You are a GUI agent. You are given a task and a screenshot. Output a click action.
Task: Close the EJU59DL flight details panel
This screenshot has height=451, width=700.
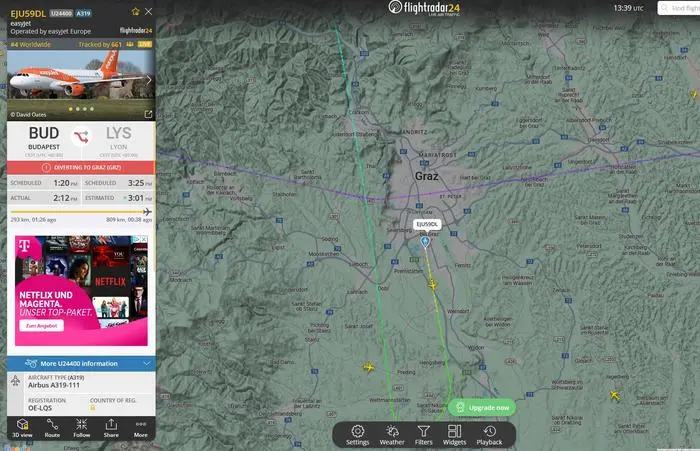pyautogui.click(x=149, y=12)
